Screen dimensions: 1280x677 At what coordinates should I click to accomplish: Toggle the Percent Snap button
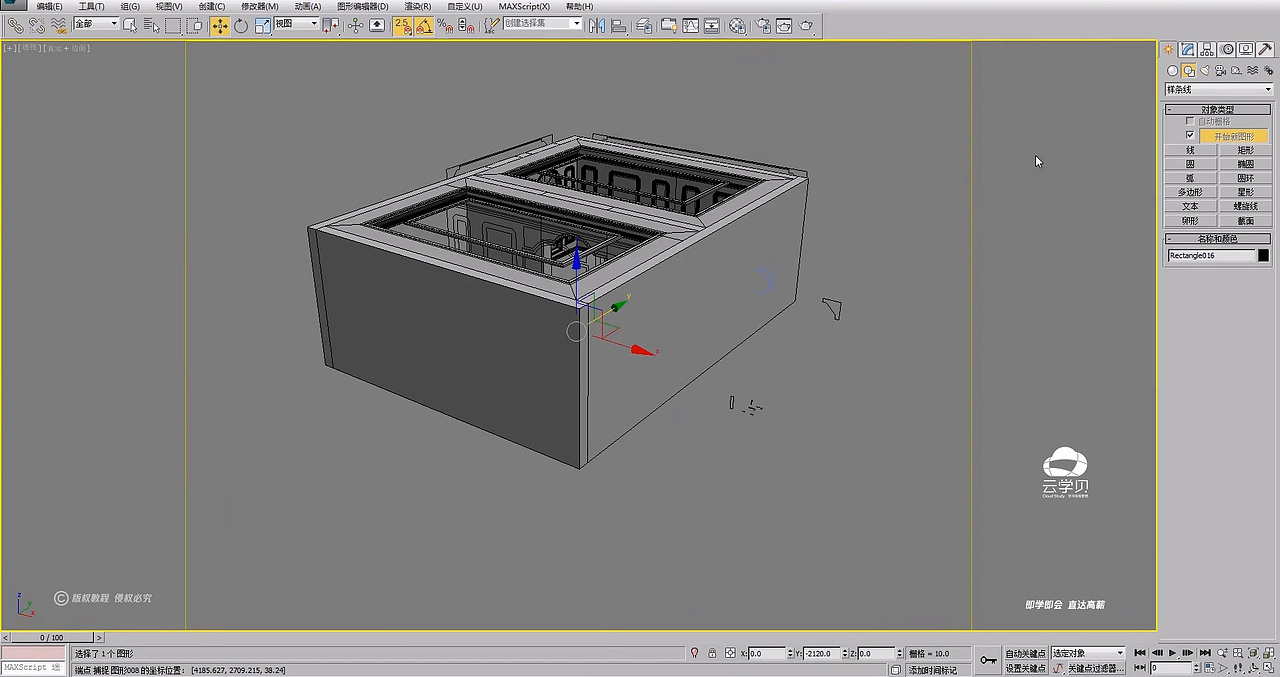445,25
